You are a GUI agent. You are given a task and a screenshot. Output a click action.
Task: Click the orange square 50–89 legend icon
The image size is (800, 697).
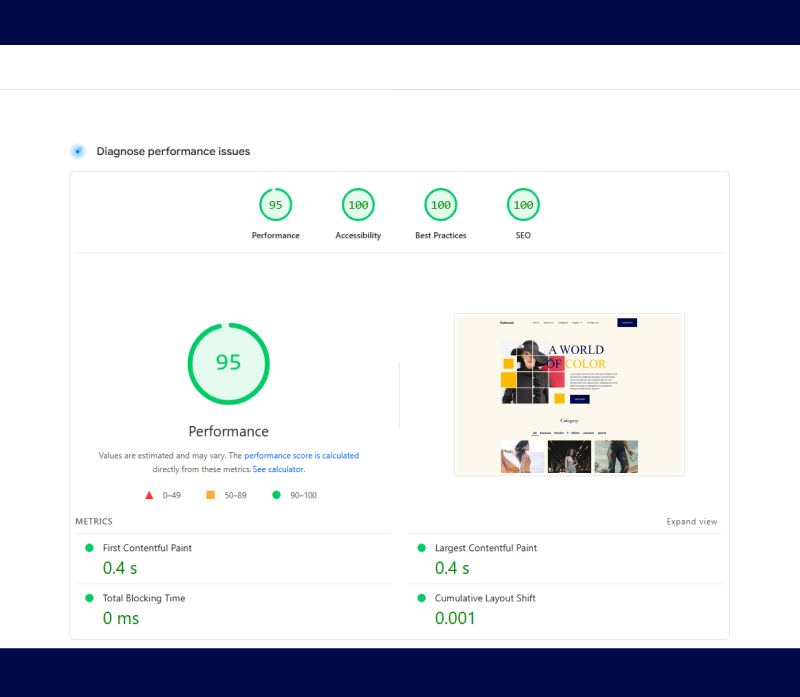[x=210, y=495]
